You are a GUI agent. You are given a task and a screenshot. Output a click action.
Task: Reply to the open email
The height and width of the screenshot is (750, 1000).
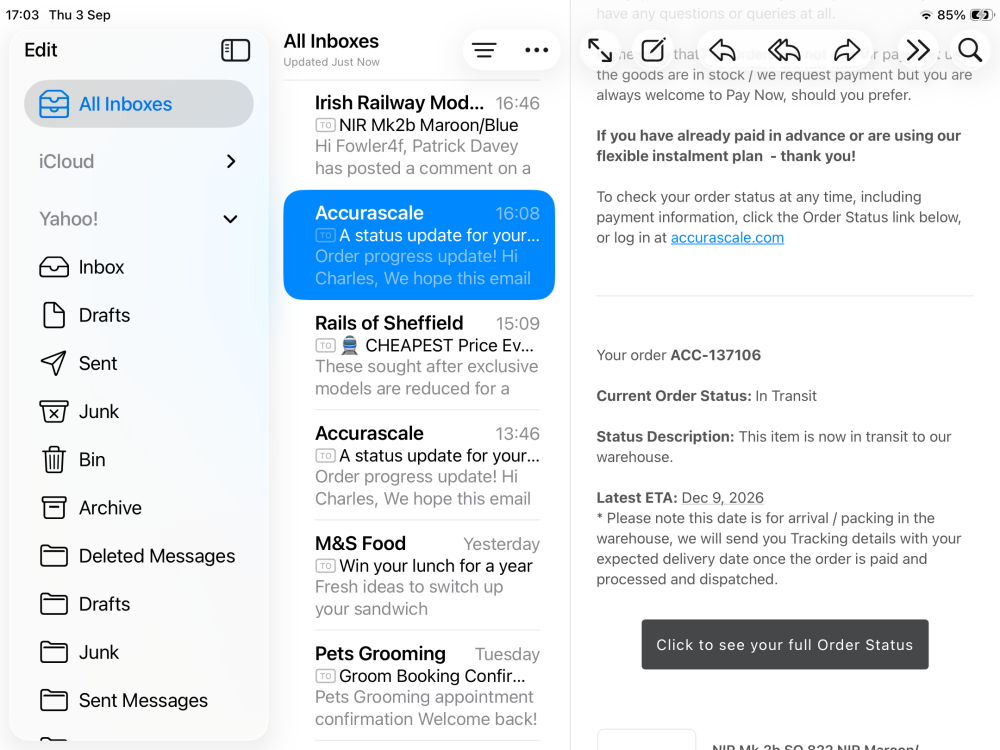(723, 50)
